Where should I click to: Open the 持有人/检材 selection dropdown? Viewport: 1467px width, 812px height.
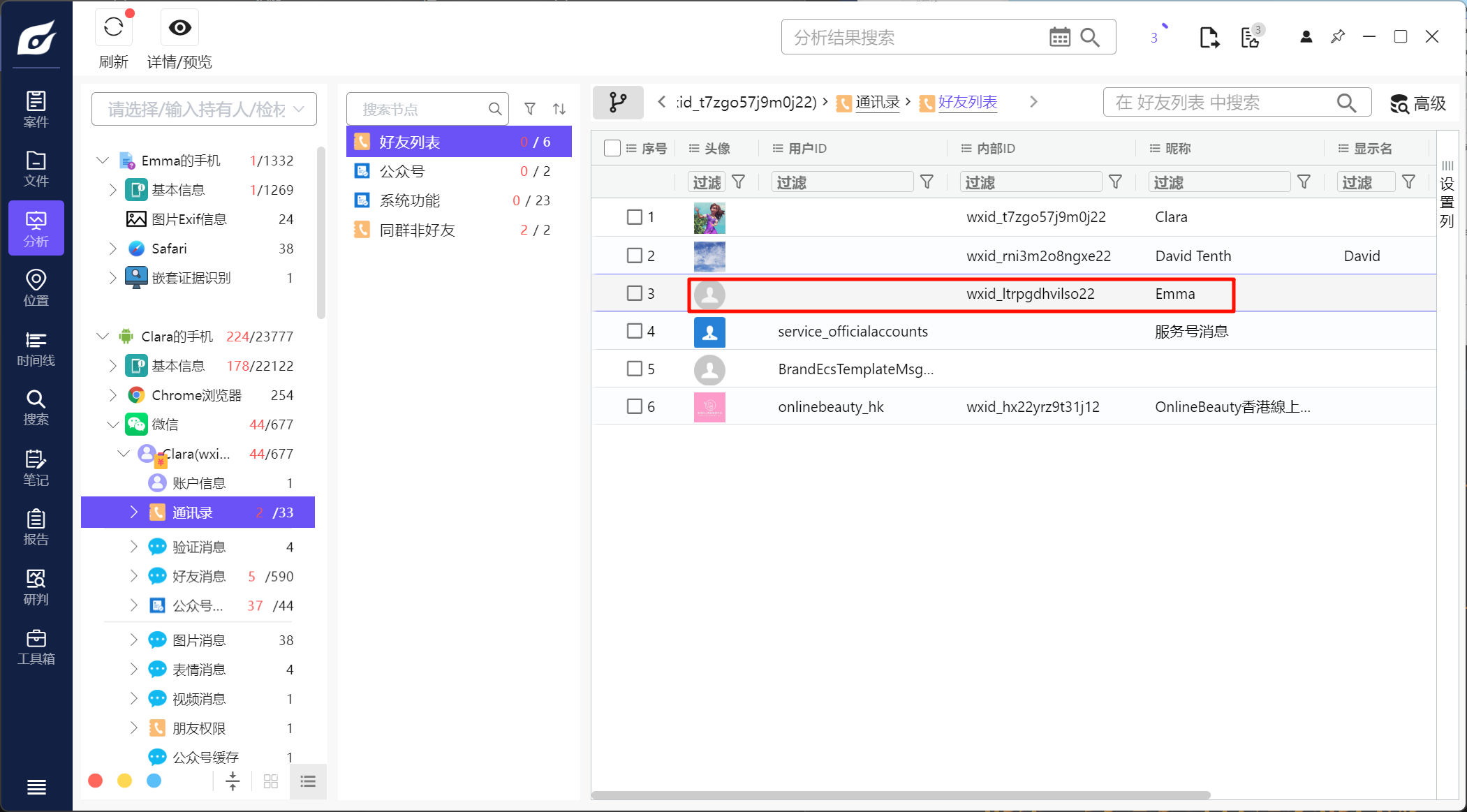pos(204,109)
